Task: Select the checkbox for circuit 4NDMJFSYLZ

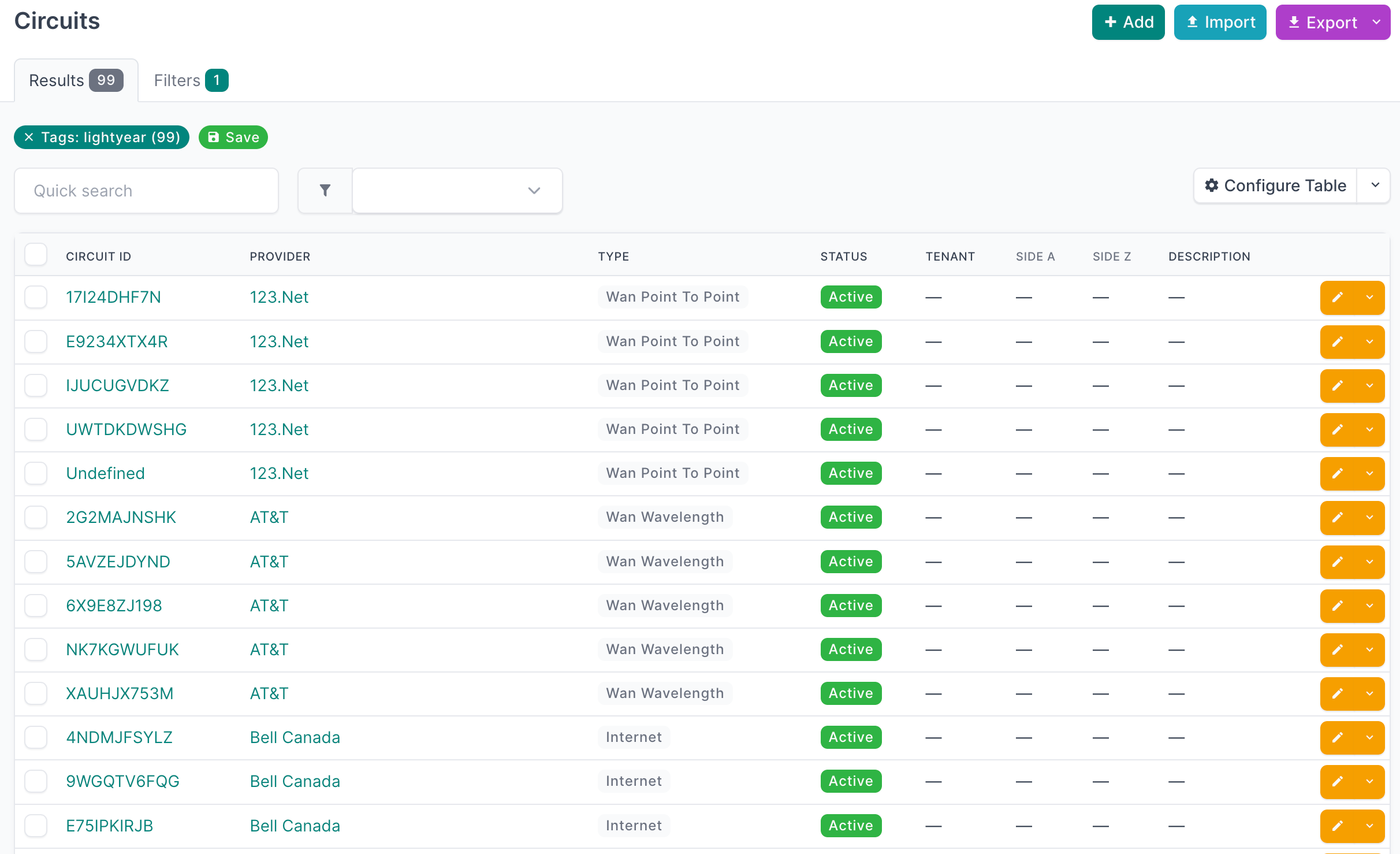Action: pos(36,737)
